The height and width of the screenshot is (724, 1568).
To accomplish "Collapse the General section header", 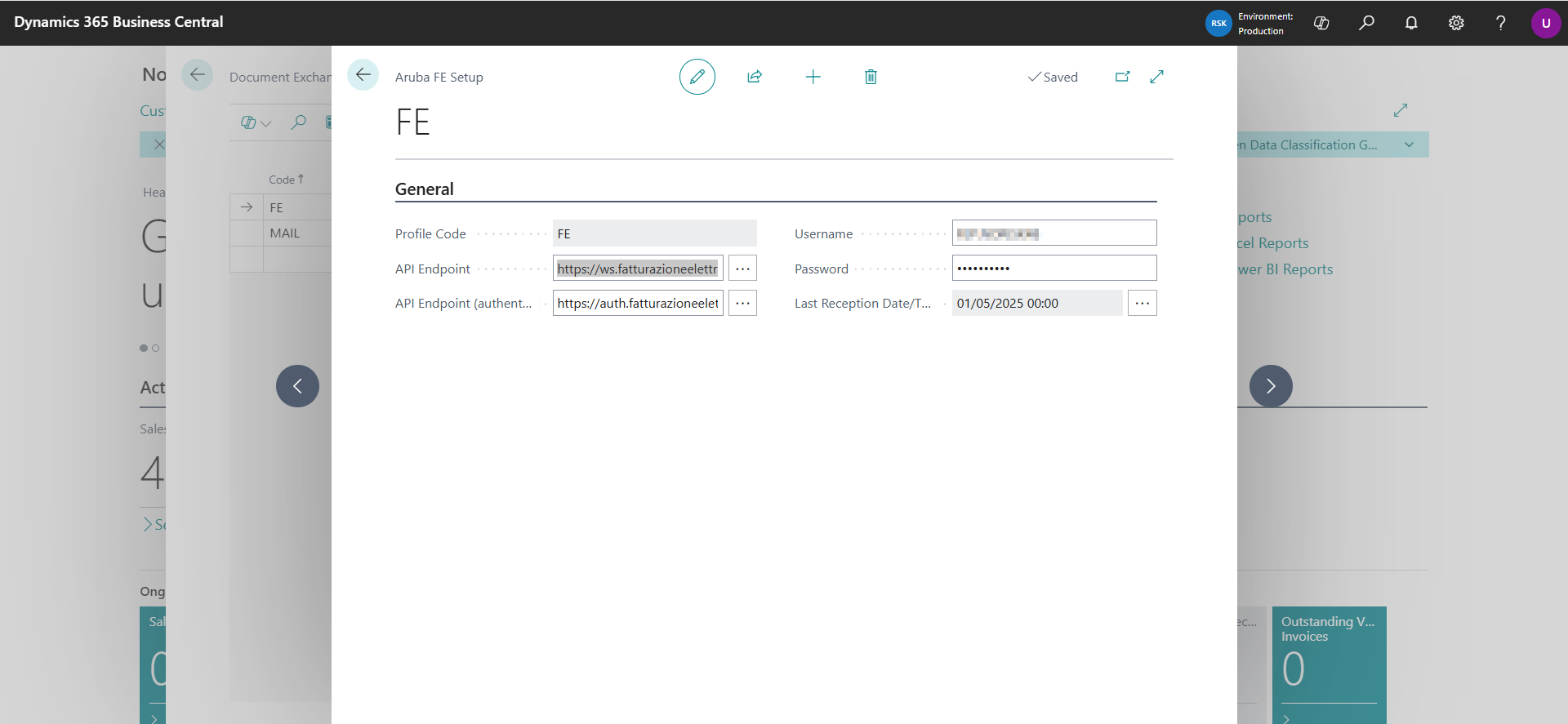I will 424,189.
